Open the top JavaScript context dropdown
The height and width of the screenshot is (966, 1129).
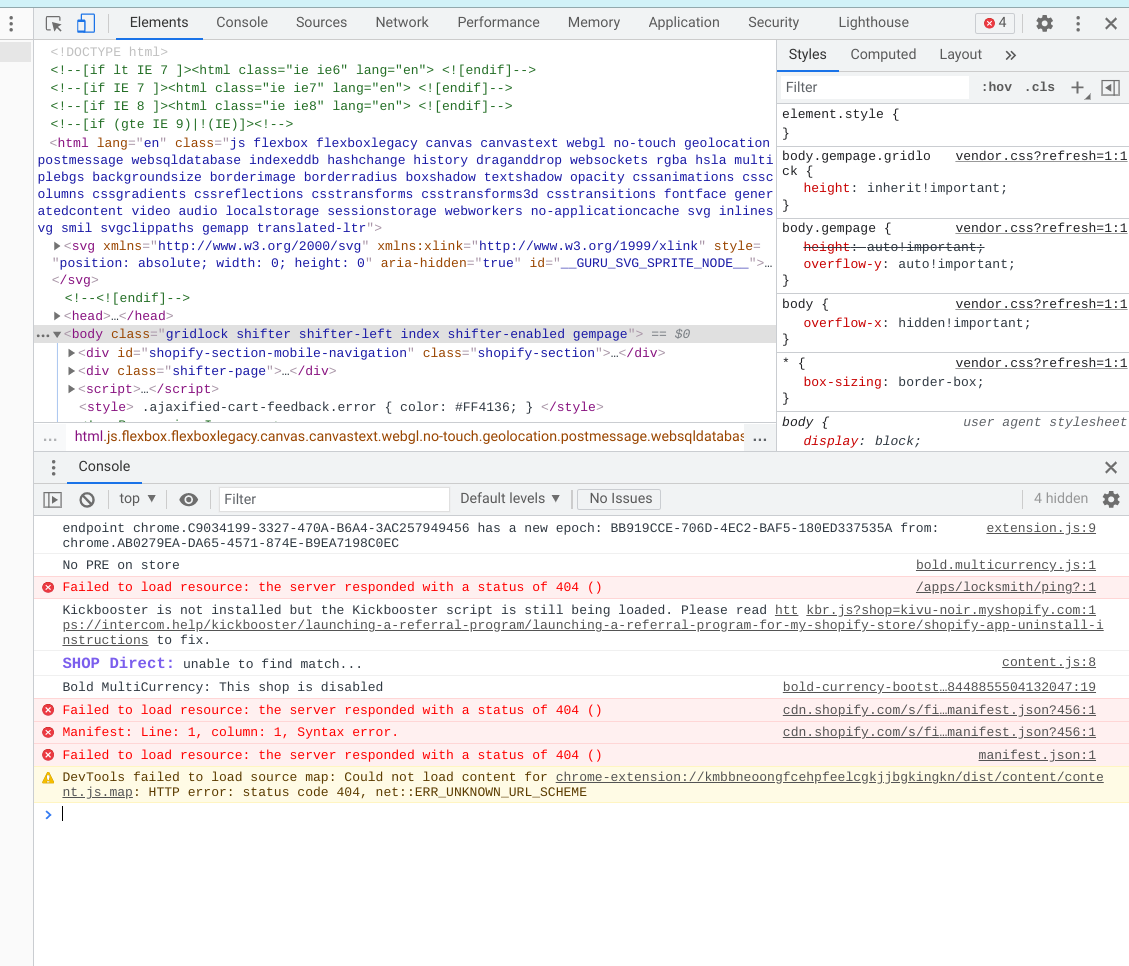[137, 499]
